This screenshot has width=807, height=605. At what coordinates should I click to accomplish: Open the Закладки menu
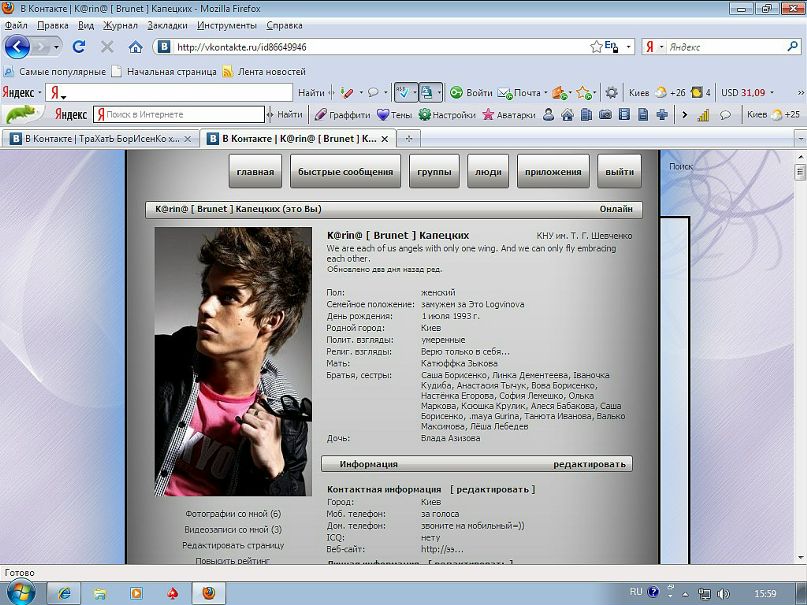point(167,25)
